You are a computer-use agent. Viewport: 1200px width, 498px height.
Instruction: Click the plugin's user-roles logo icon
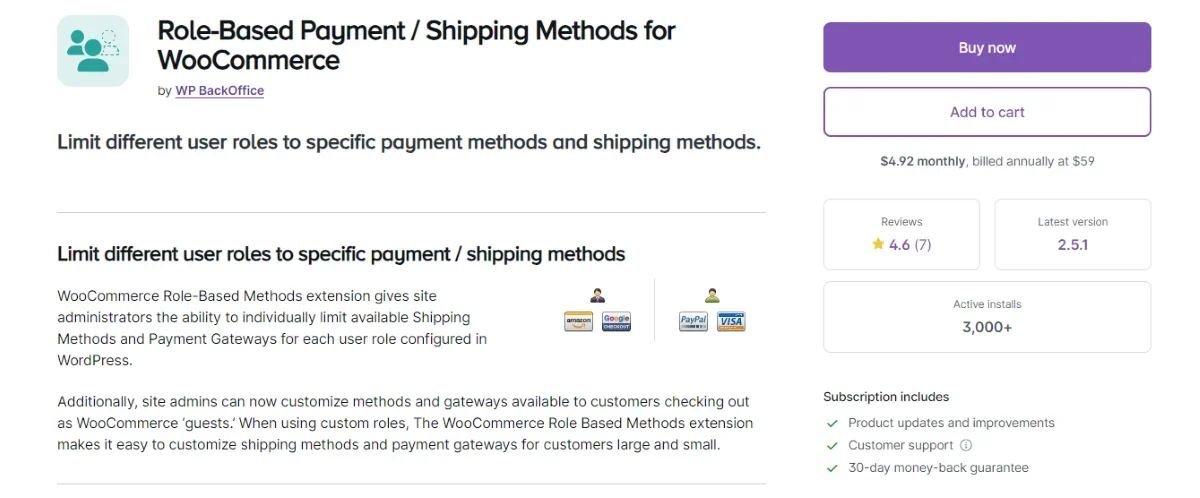tap(93, 50)
